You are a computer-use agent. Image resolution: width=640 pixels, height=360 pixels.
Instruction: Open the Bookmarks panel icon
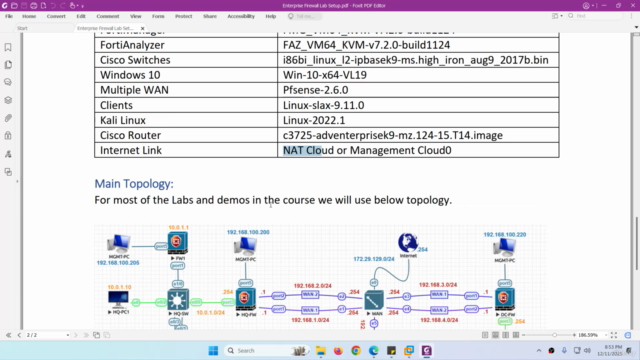(8, 47)
